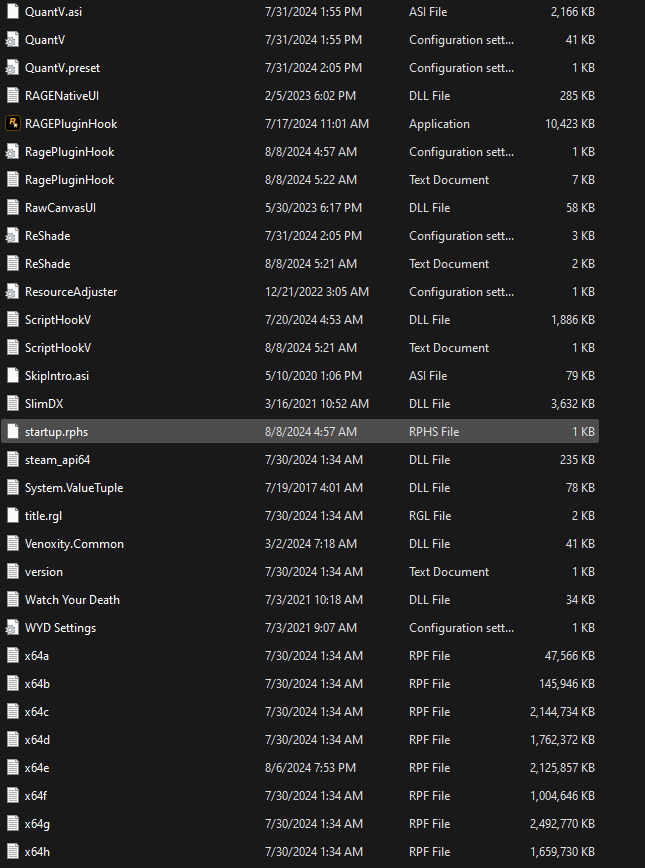This screenshot has width=645, height=868.
Task: Click the RawCanvasUI DLL file icon
Action: tap(13, 208)
